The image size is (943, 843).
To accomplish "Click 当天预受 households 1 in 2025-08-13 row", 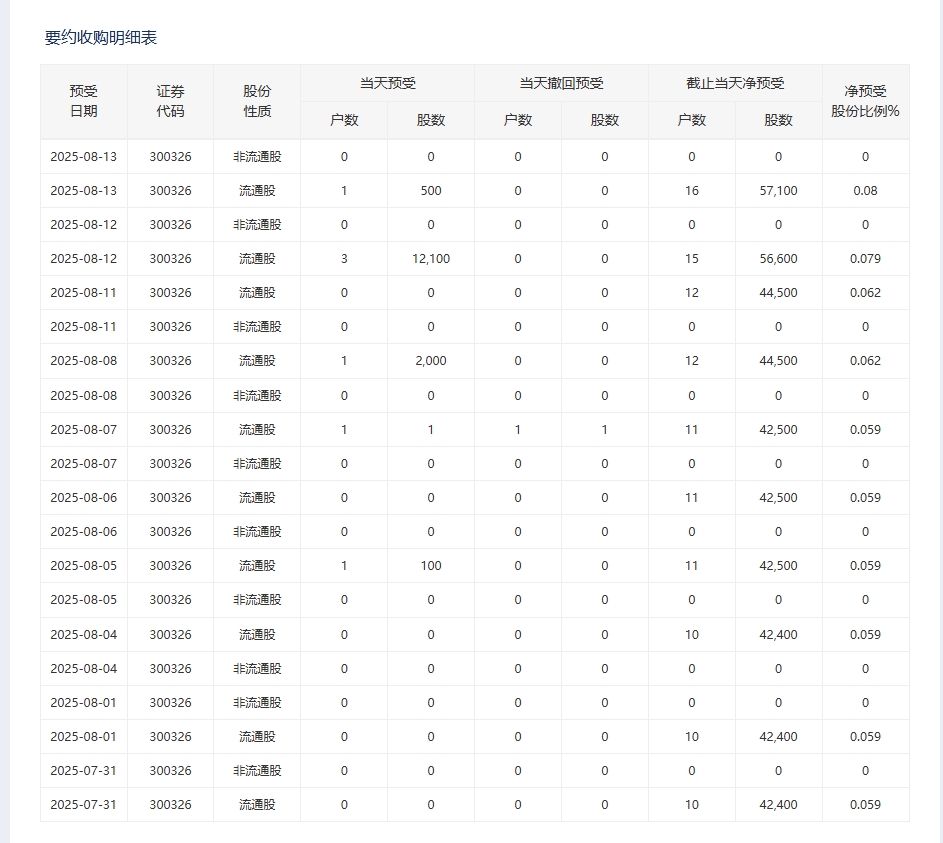I will pyautogui.click(x=344, y=191).
